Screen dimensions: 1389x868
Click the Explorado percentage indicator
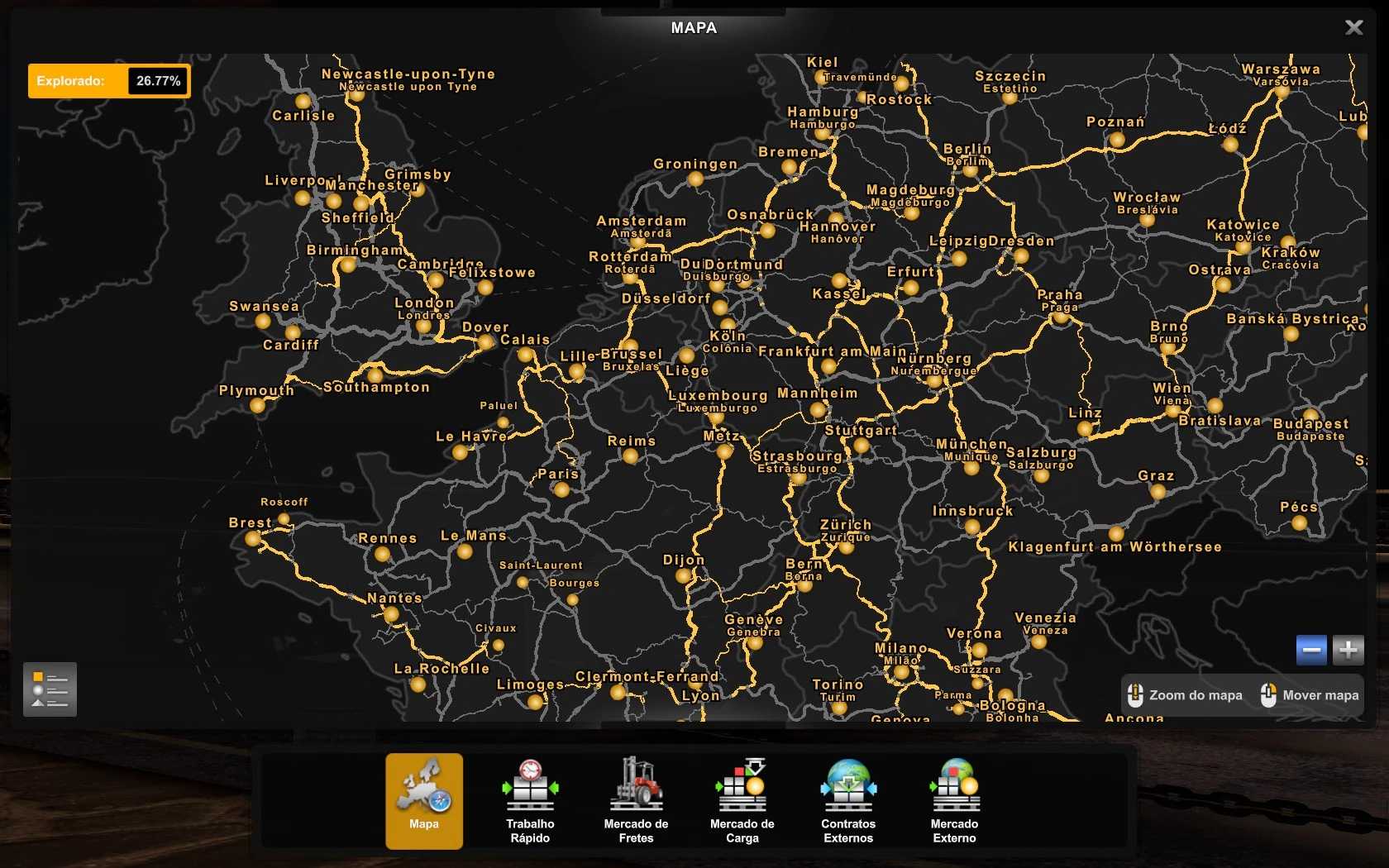109,81
